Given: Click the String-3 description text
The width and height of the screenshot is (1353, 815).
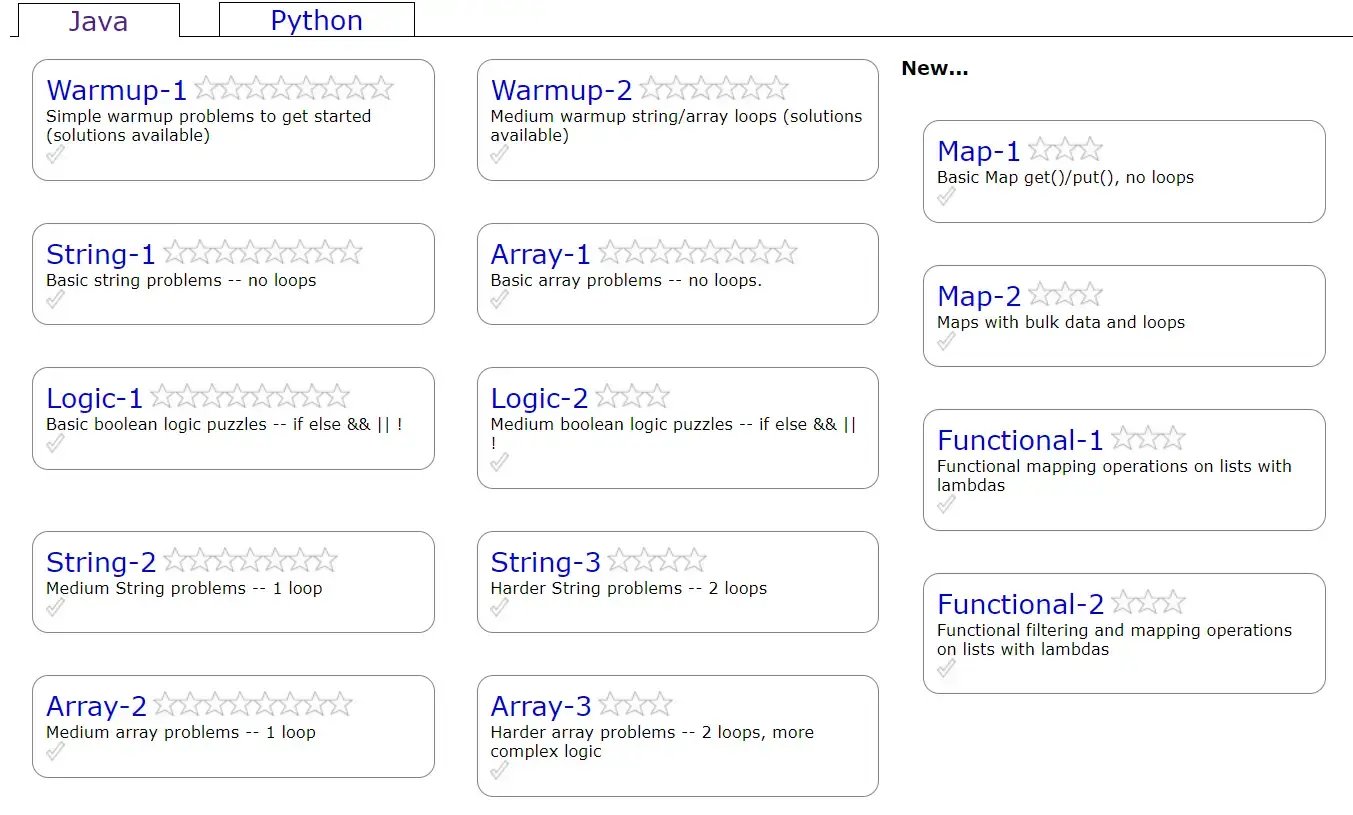Looking at the screenshot, I should 628,588.
